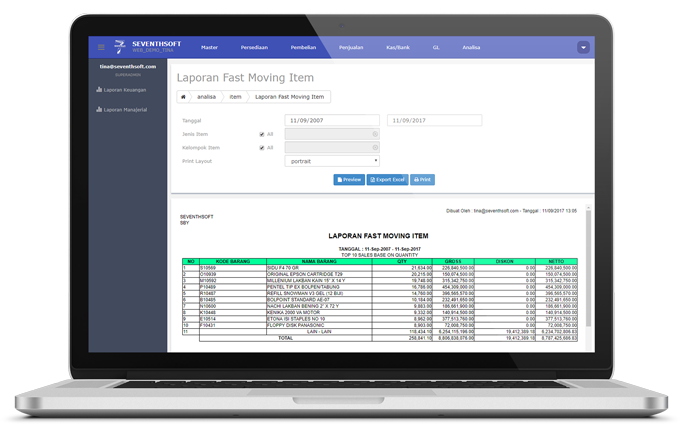This screenshot has width=680, height=424.
Task: Click the Laporan Manajerial sidebar chart icon
Action: 99,109
